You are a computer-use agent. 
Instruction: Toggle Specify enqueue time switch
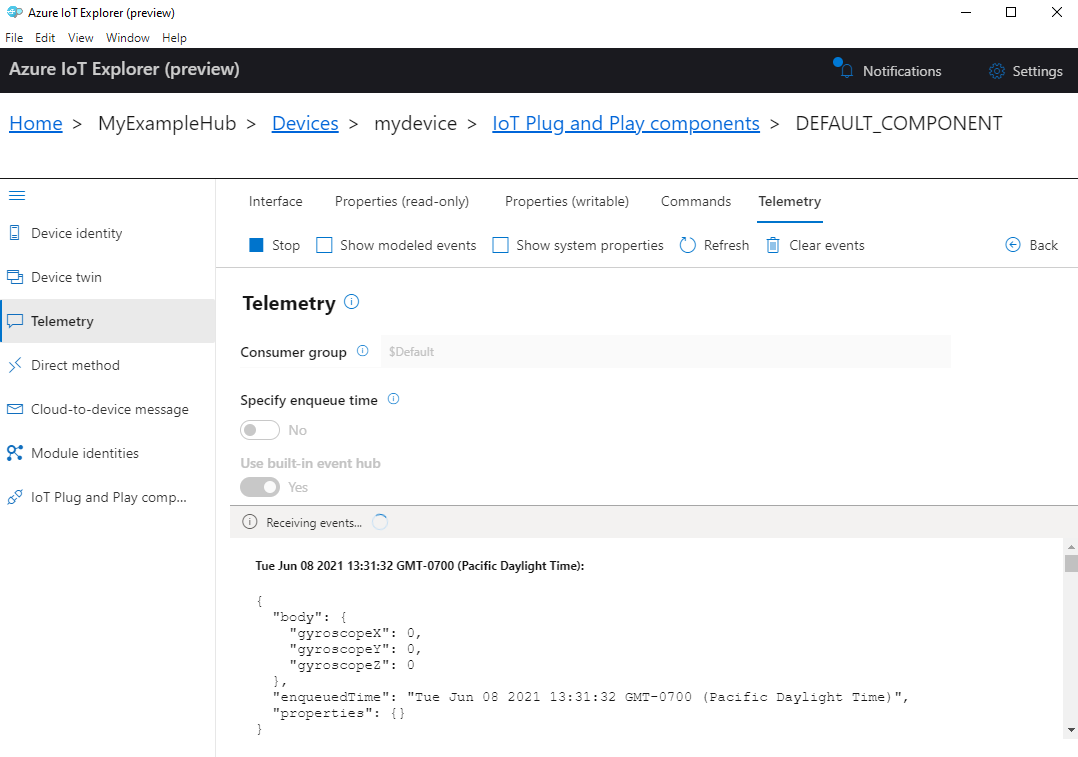pos(259,429)
